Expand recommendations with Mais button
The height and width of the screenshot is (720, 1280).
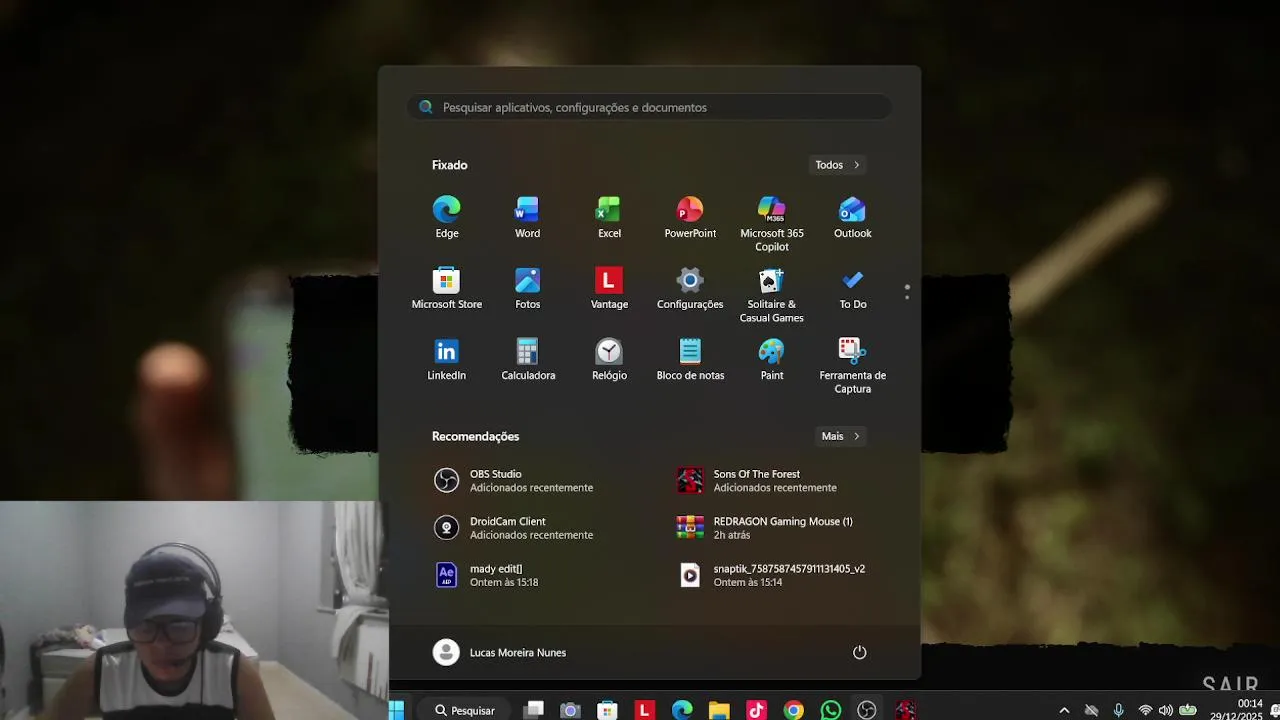(x=840, y=436)
